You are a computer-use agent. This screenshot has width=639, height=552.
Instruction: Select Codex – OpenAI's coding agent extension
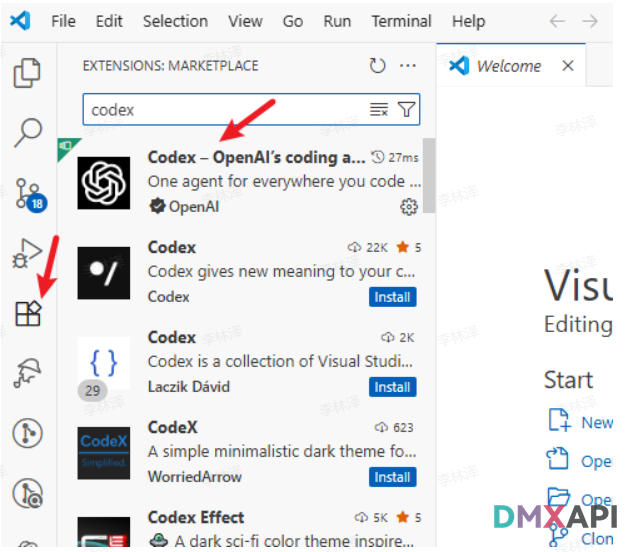(x=245, y=182)
